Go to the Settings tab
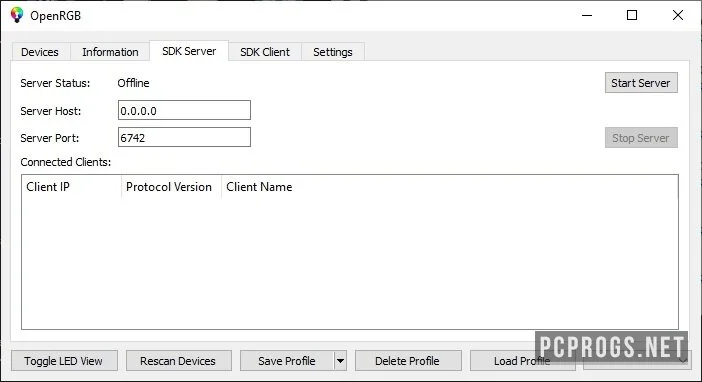 pos(333,52)
